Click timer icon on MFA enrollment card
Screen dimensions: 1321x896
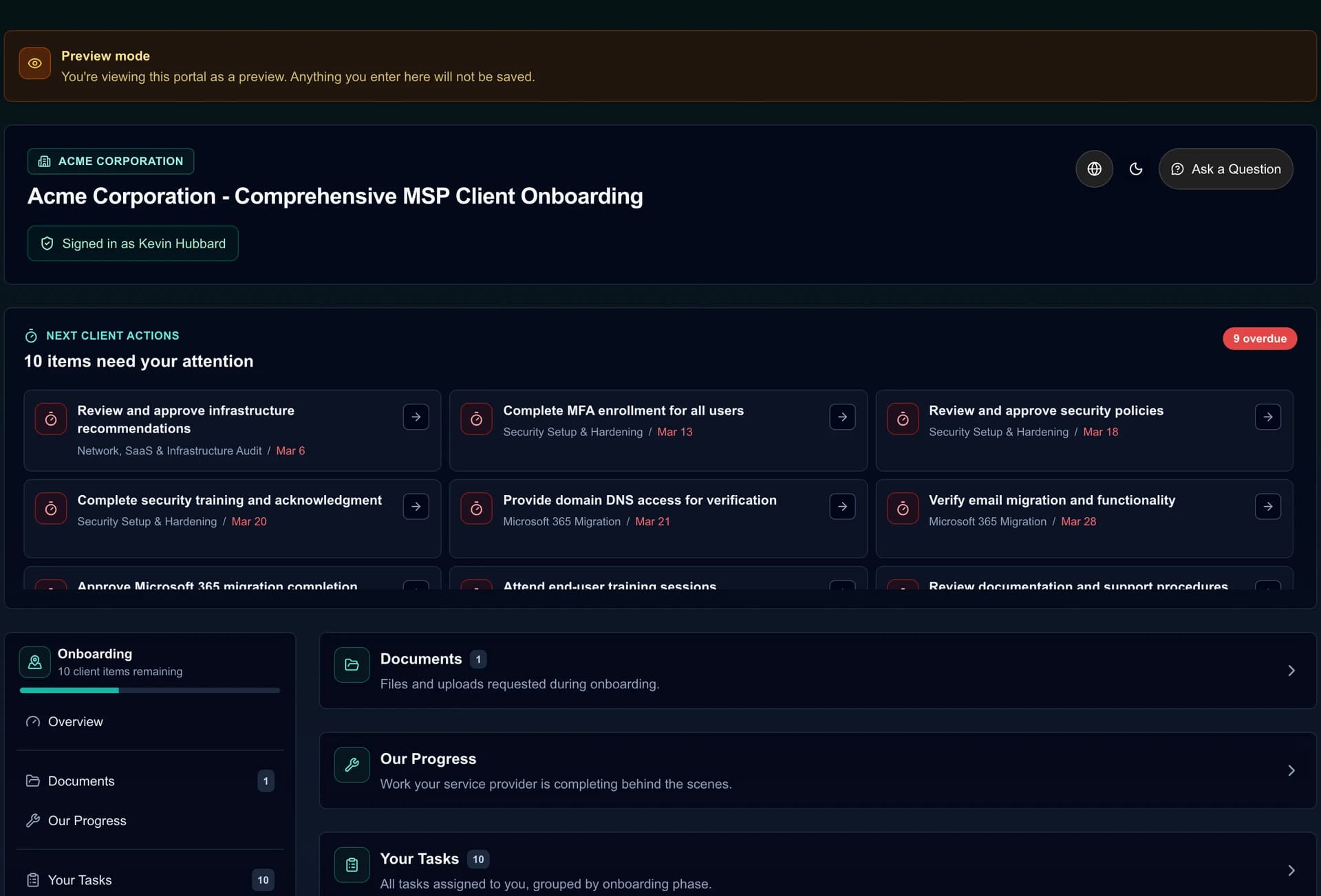[476, 419]
